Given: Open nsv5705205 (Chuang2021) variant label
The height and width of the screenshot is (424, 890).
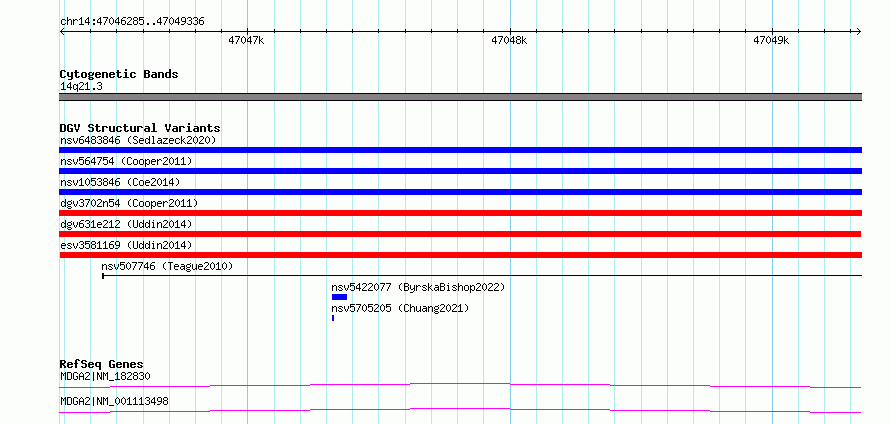Looking at the screenshot, I should (x=401, y=308).
